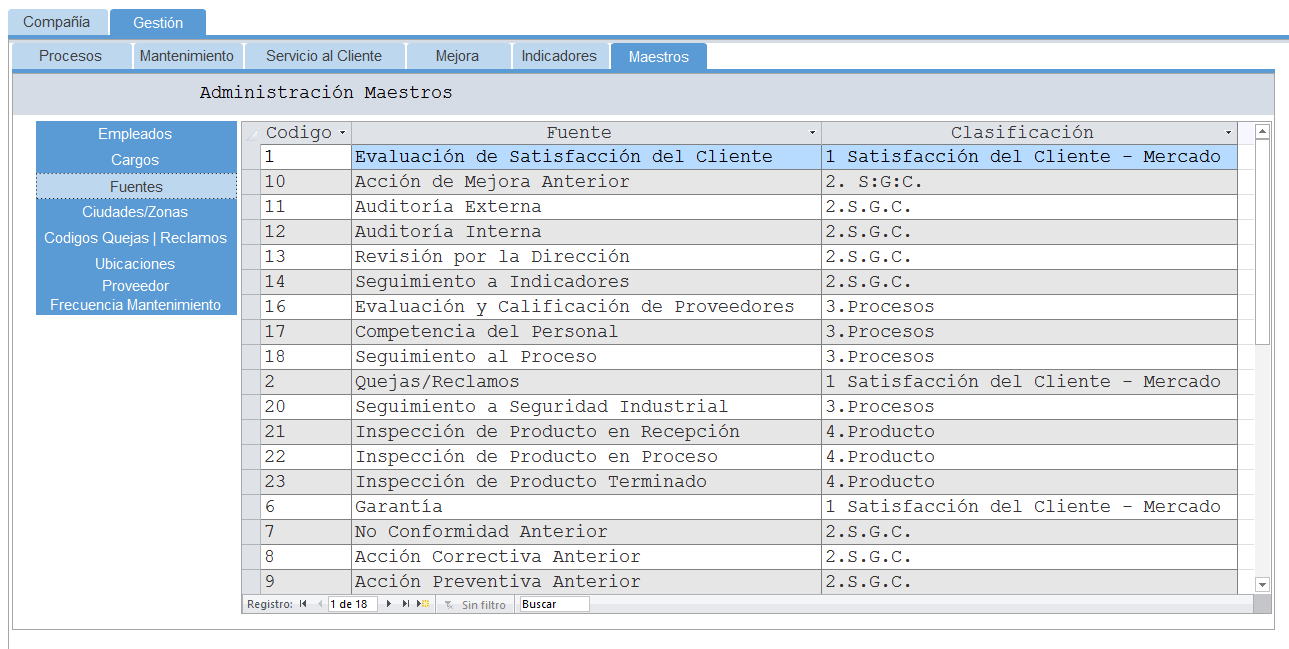Jump to the last record
Viewport: 1289px width, 649px height.
pos(406,604)
